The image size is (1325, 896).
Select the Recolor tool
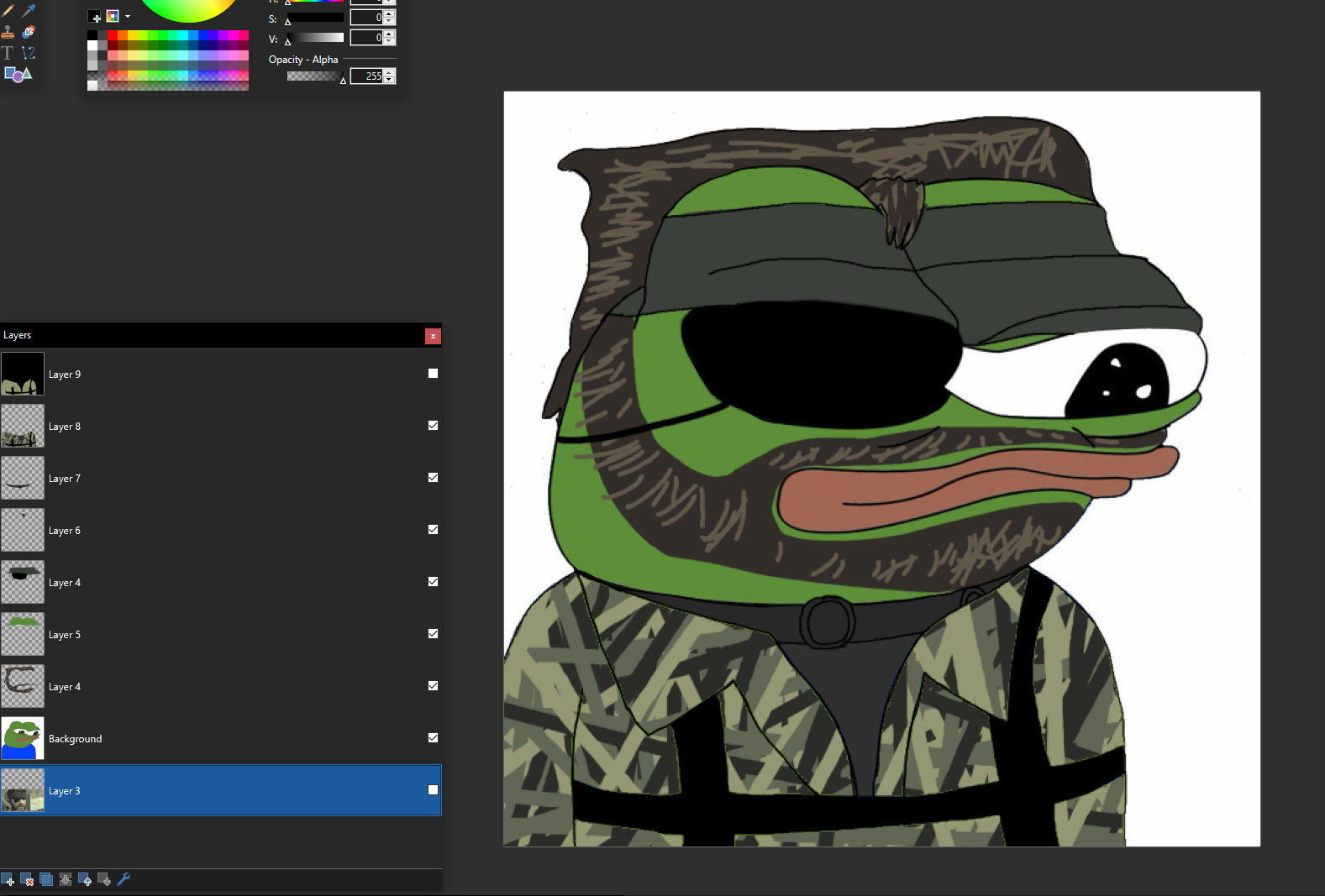pos(29,32)
